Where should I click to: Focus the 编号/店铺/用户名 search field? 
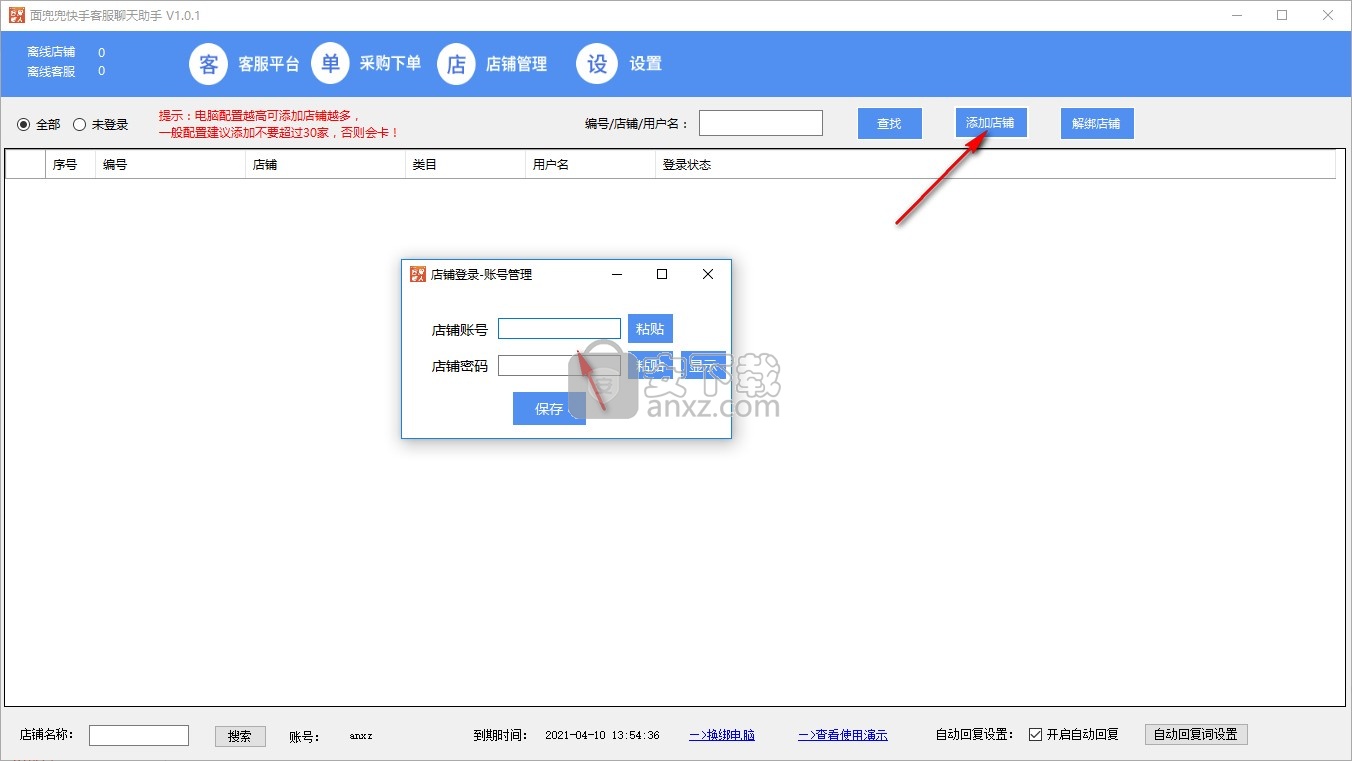click(x=761, y=123)
